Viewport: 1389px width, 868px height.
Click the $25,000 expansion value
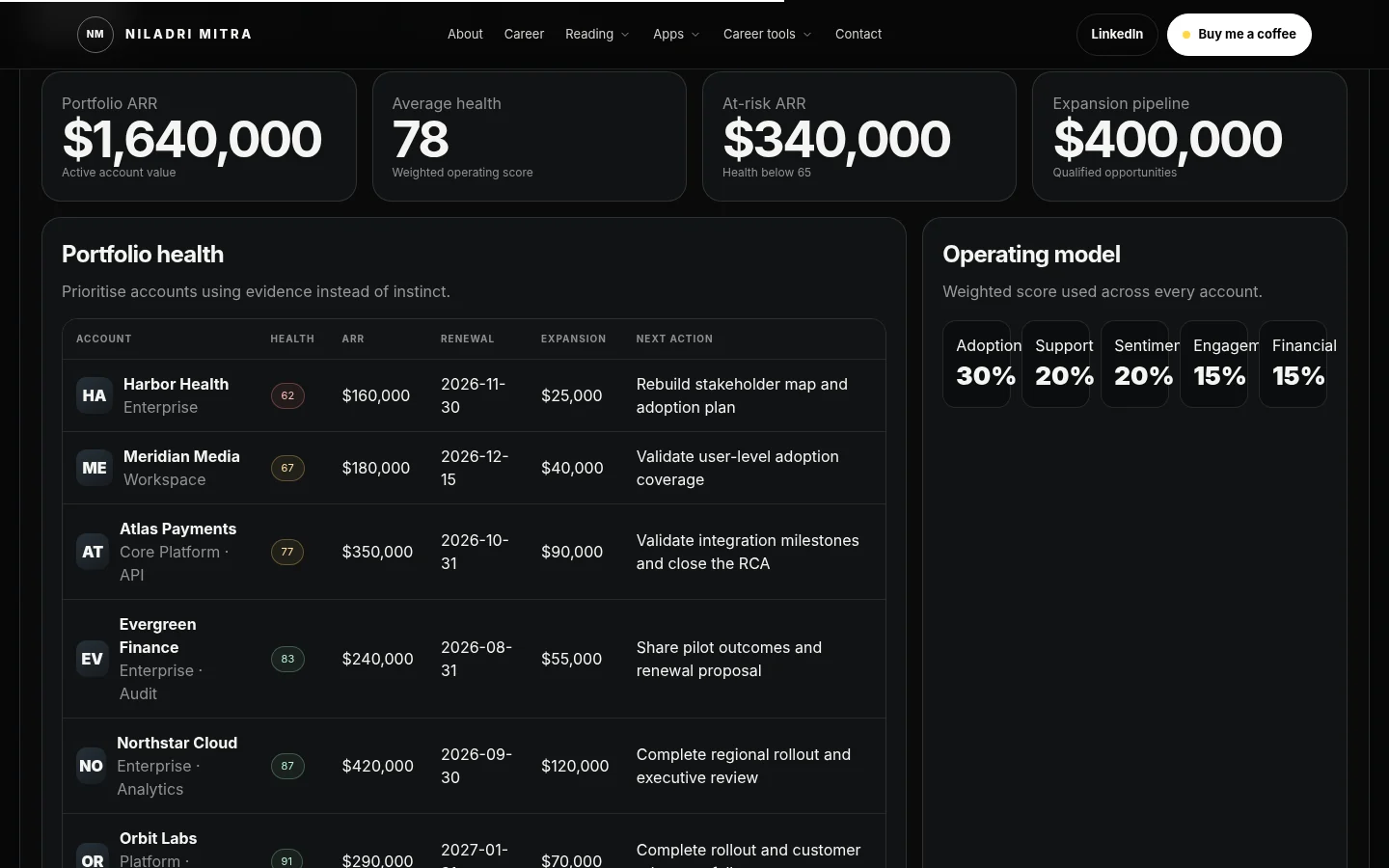tap(571, 395)
